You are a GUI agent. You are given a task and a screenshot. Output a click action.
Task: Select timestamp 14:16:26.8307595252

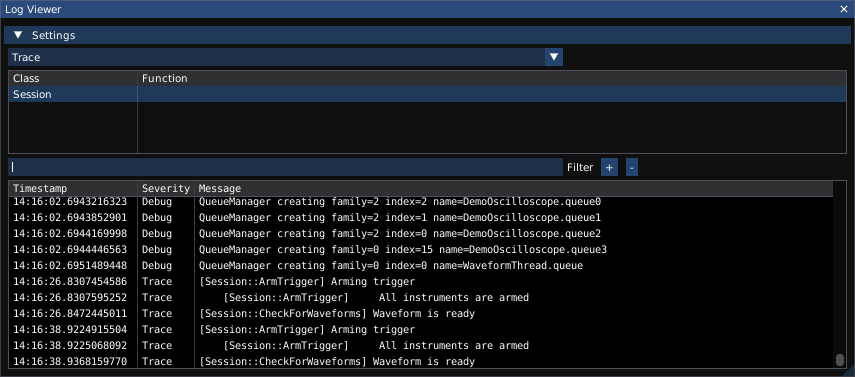70,298
